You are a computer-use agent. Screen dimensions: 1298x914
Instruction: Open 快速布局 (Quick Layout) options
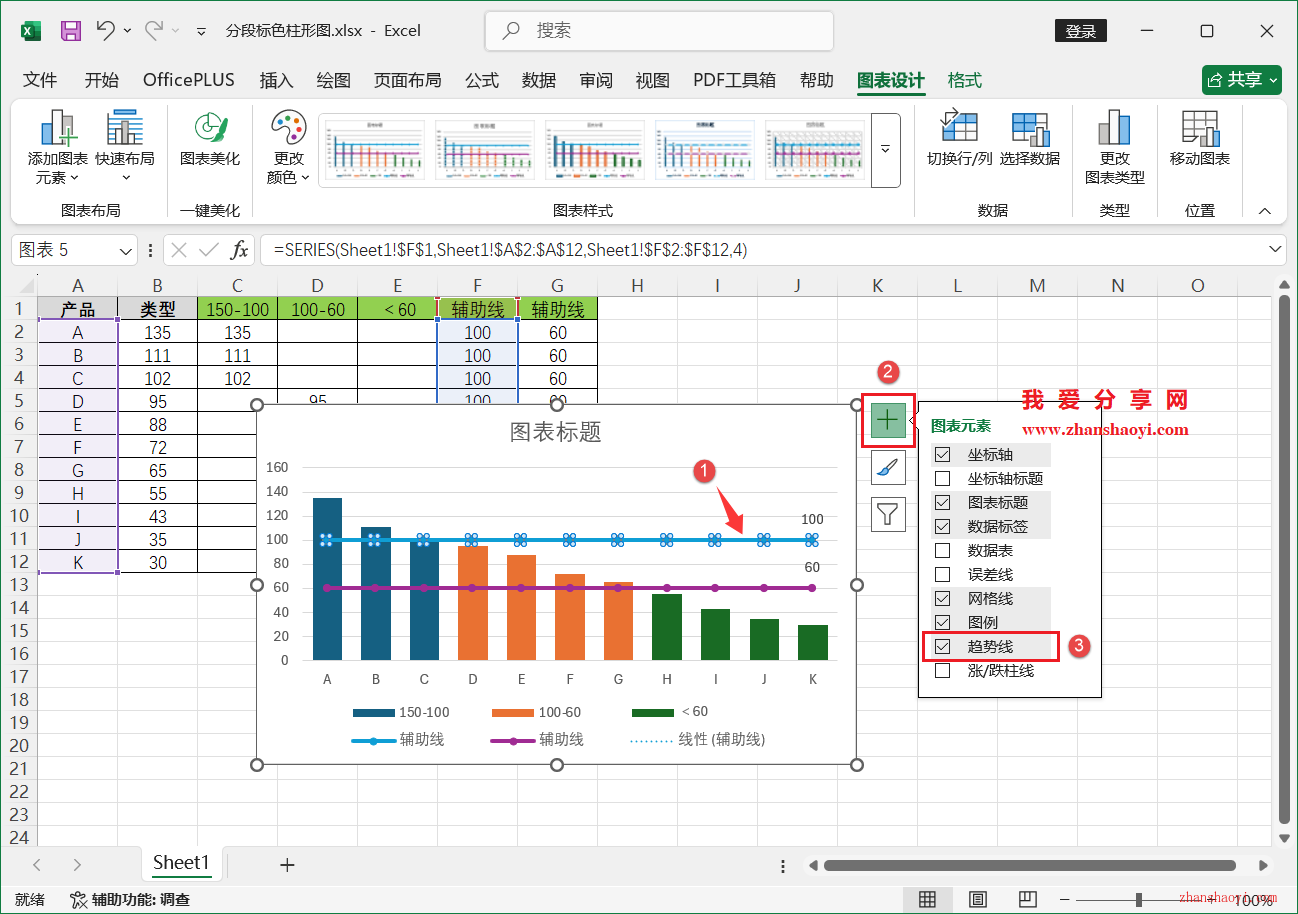pyautogui.click(x=124, y=143)
